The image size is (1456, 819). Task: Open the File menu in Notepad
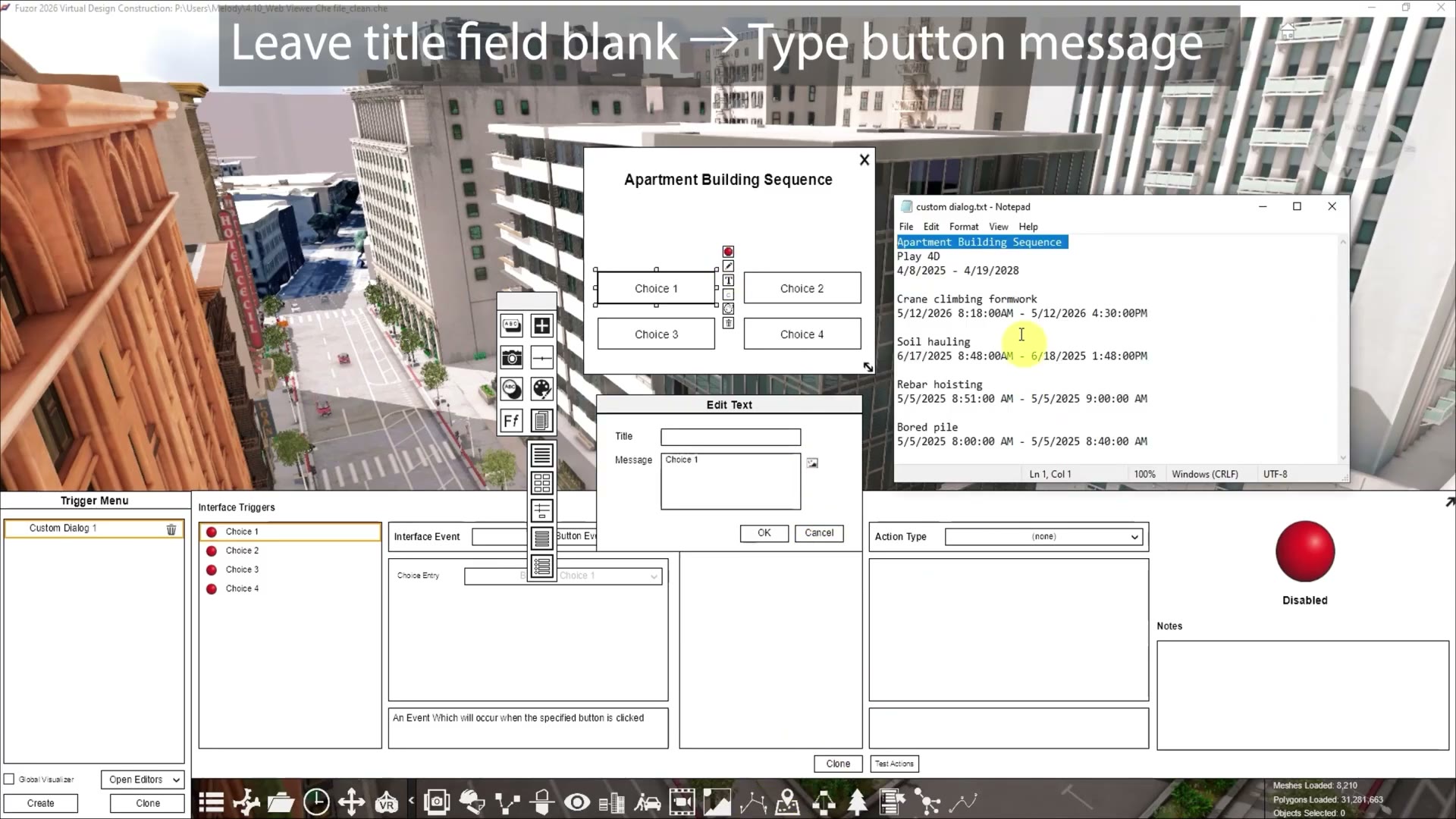pyautogui.click(x=906, y=227)
